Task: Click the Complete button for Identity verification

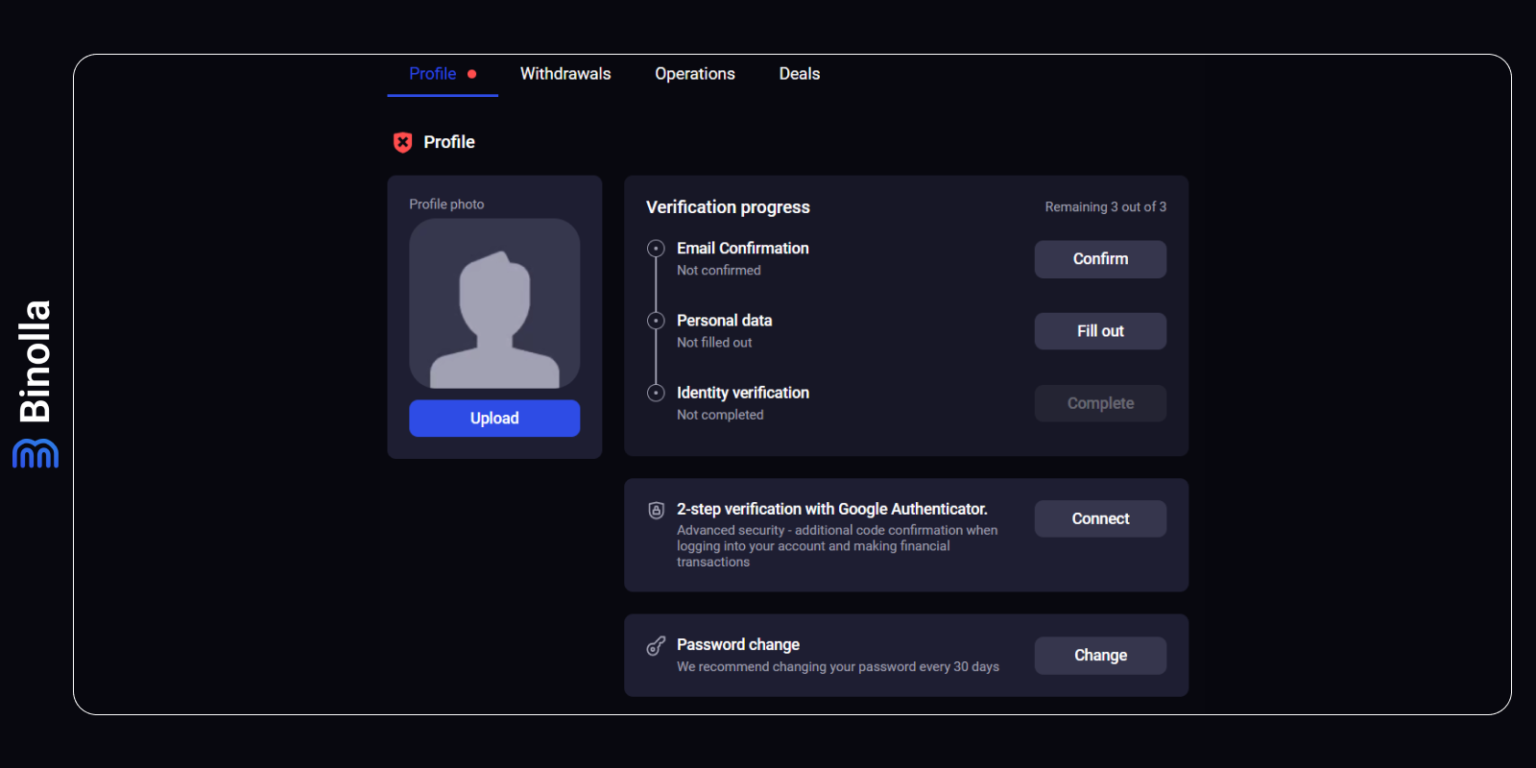Action: [1100, 403]
